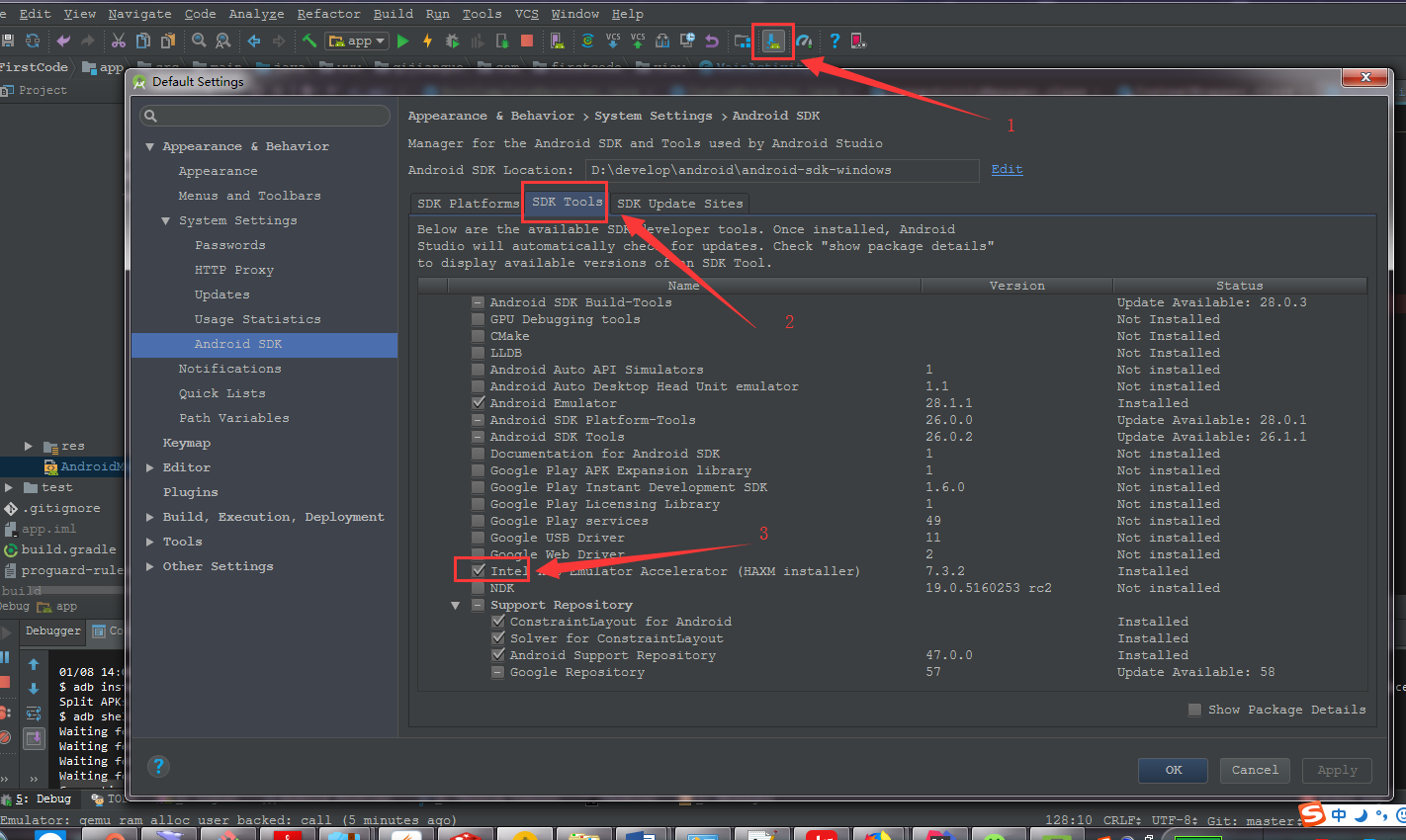Click the settings search field
This screenshot has width=1406, height=840.
(265, 116)
